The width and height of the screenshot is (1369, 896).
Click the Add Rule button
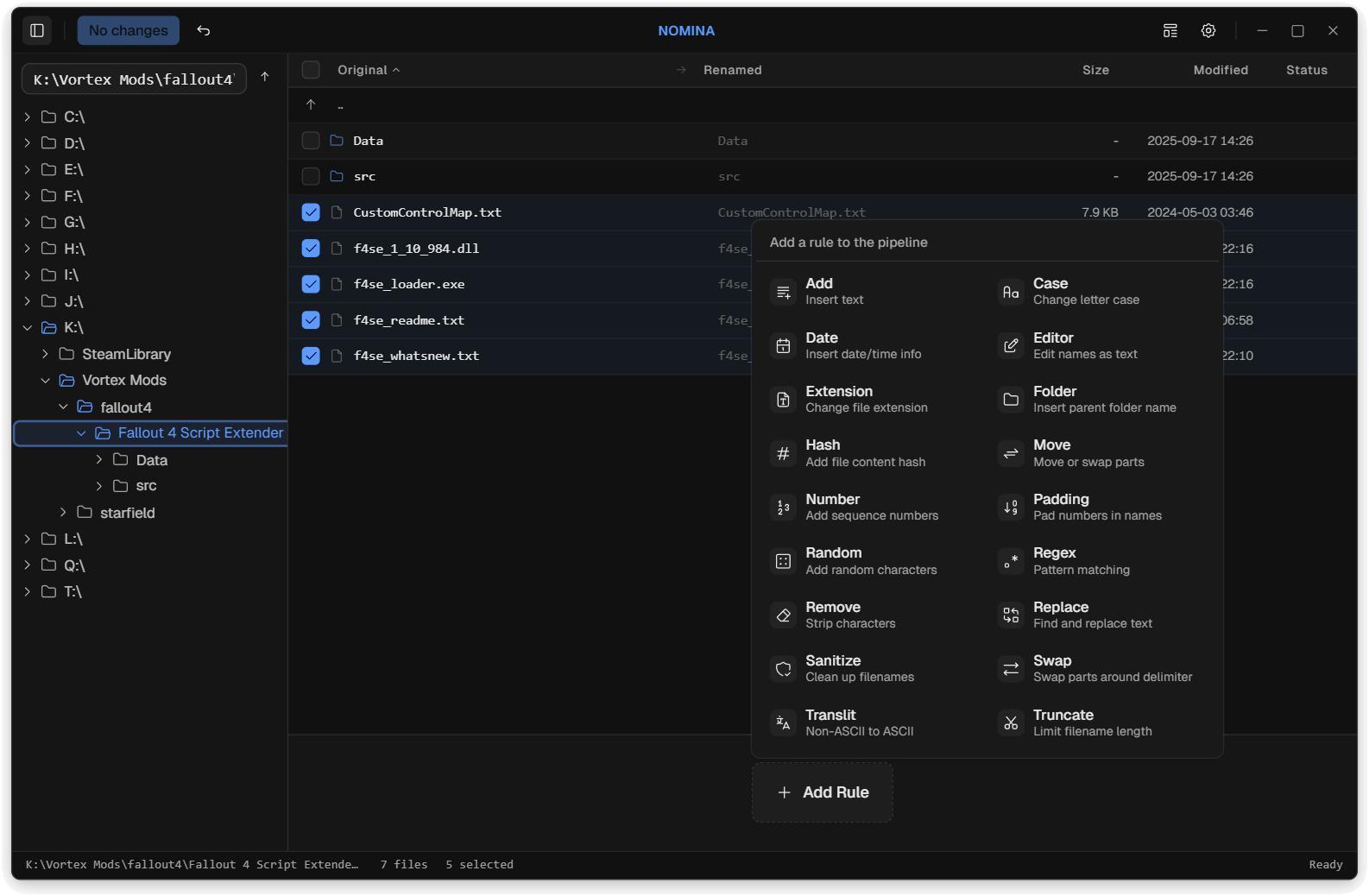[x=823, y=792]
